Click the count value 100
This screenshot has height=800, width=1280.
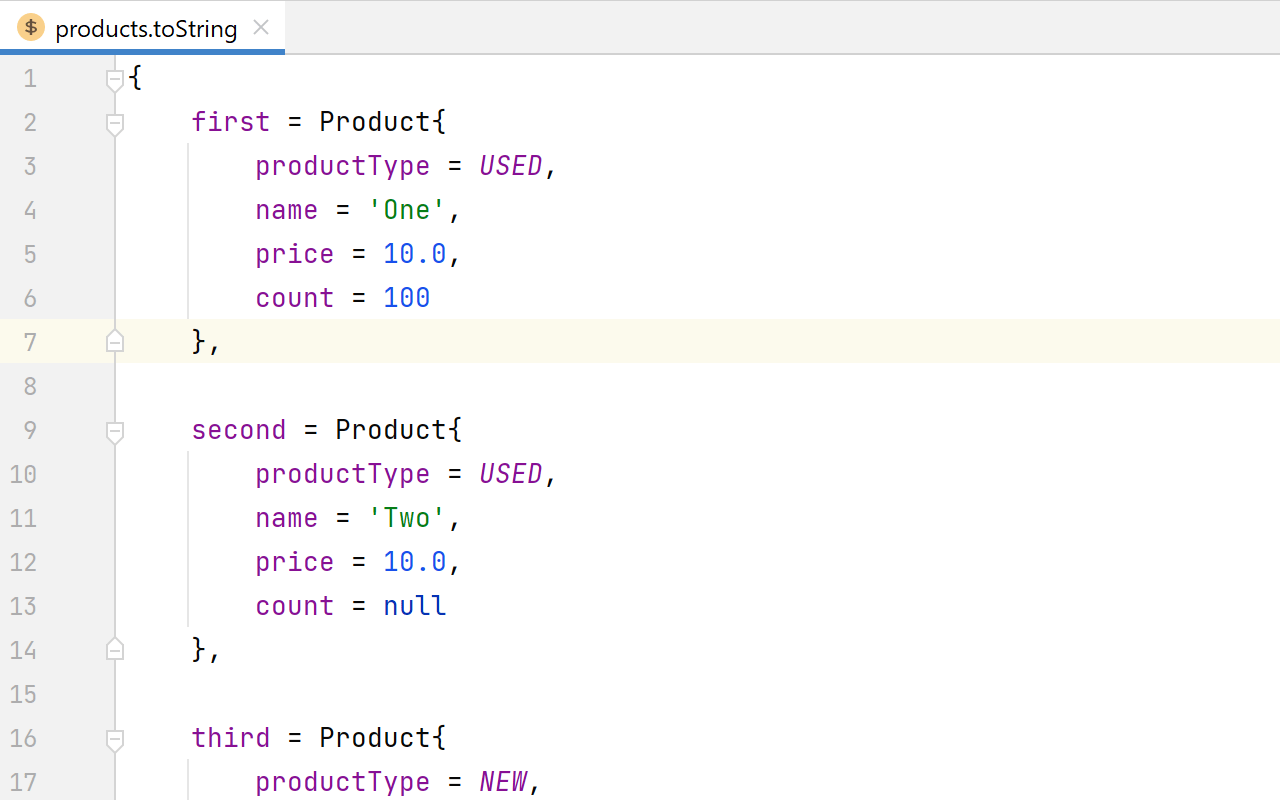click(406, 297)
